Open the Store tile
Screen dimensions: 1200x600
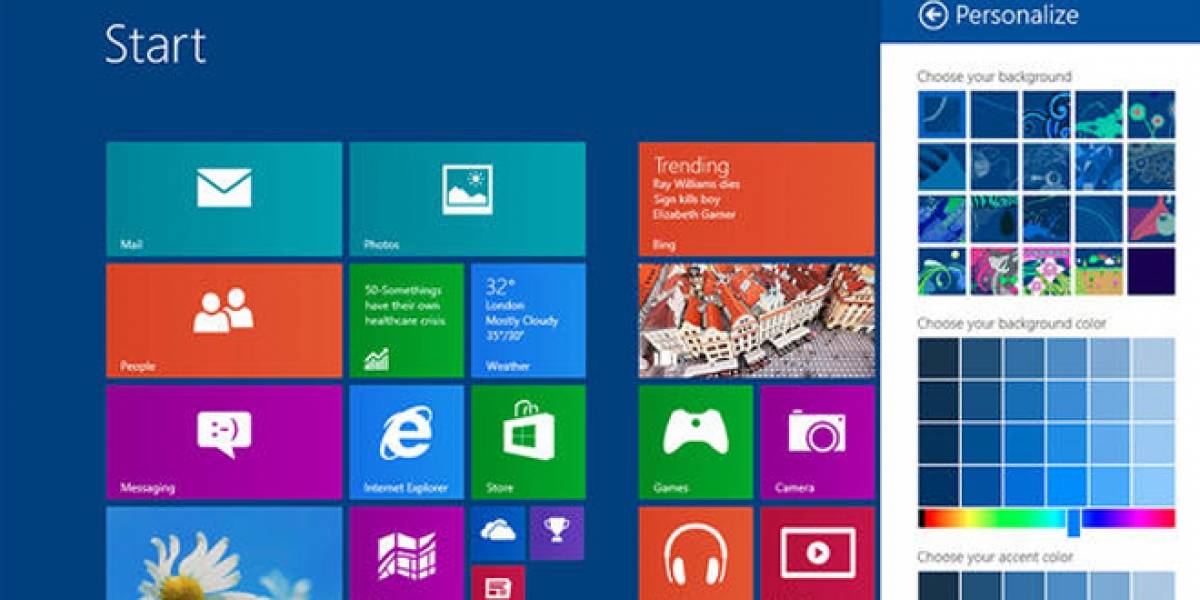tap(528, 443)
